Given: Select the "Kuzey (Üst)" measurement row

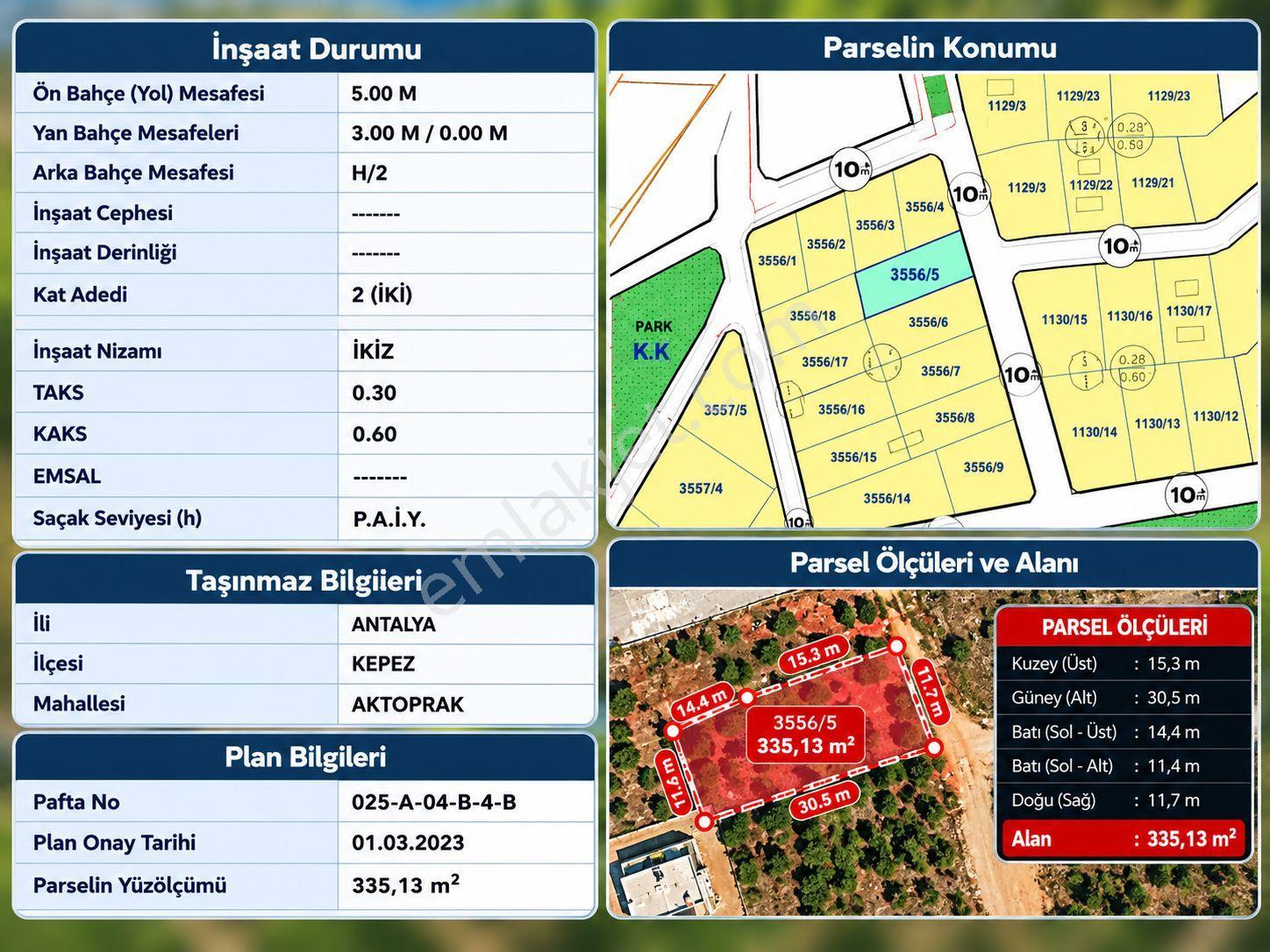Looking at the screenshot, I should click(1124, 664).
